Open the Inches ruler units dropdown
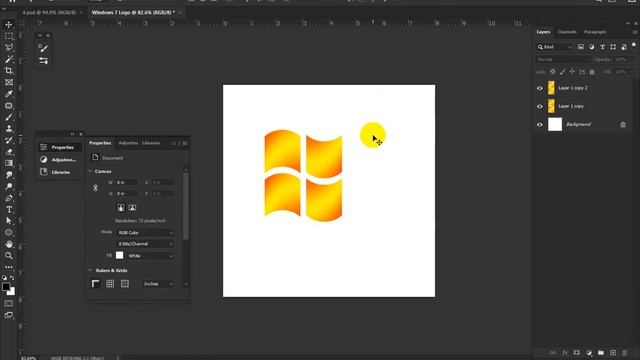This screenshot has width=640, height=360. coord(158,284)
